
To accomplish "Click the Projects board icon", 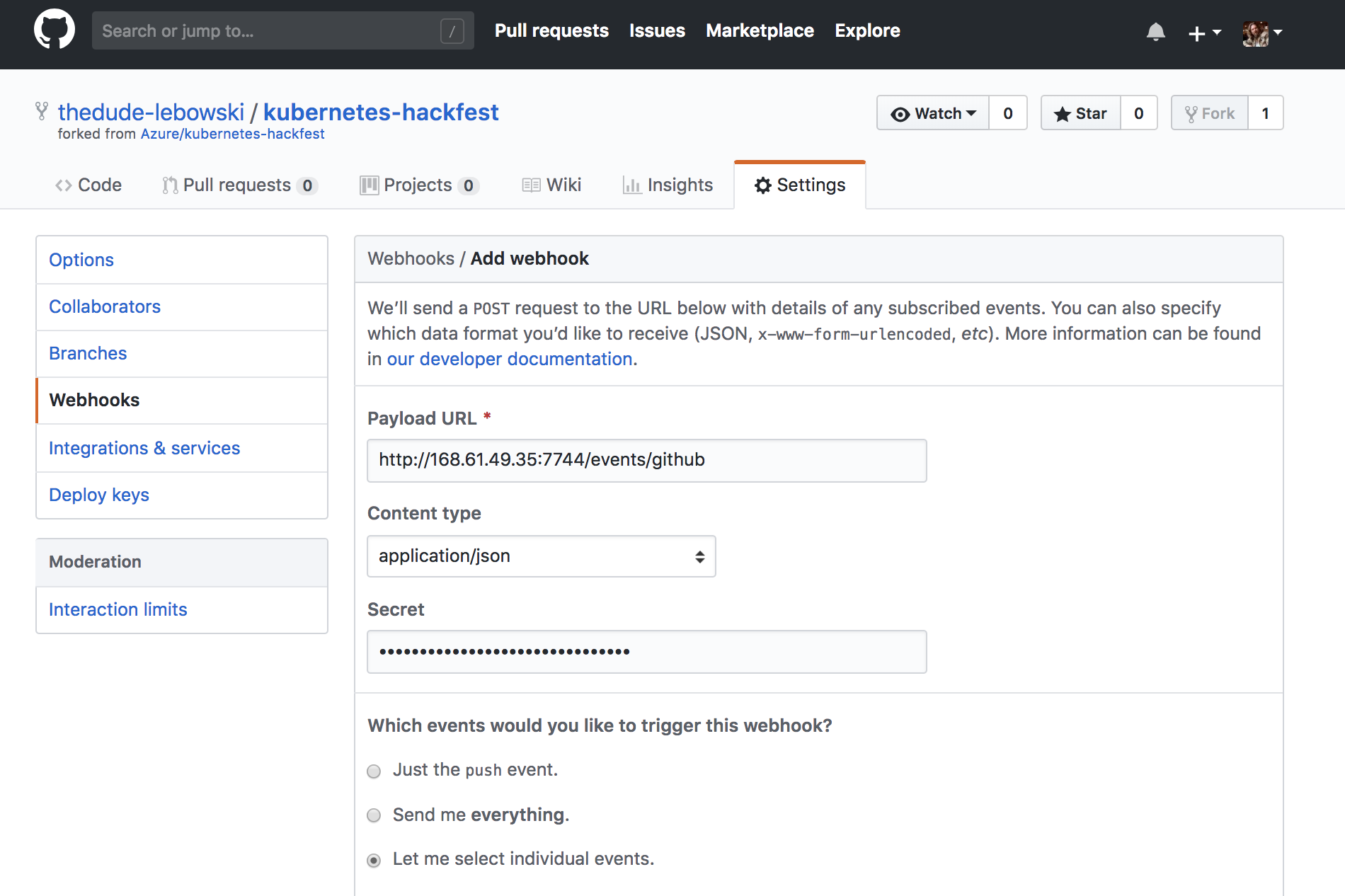I will pyautogui.click(x=369, y=185).
